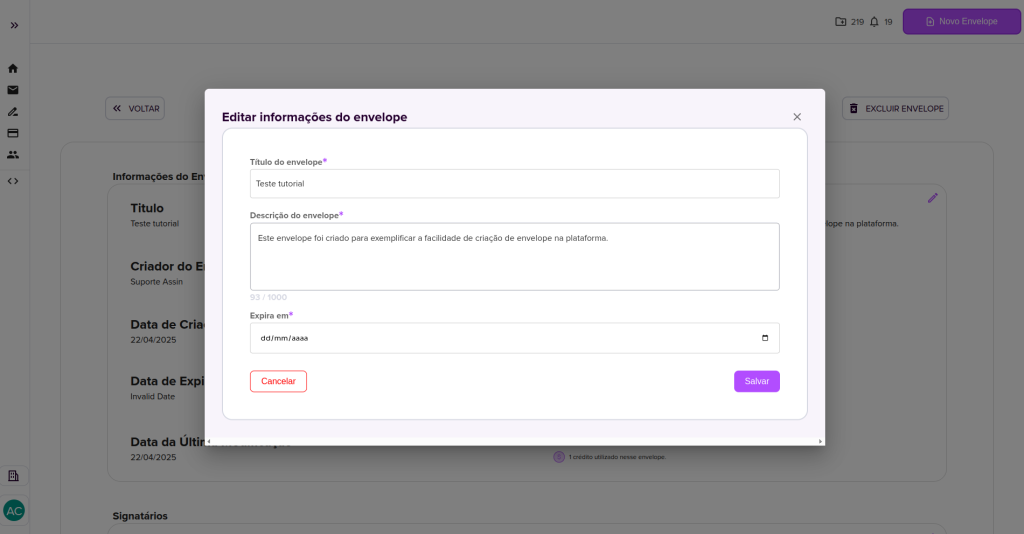Viewport: 1024px width, 534px height.
Task: Click the Título do envelope text field
Action: [514, 184]
